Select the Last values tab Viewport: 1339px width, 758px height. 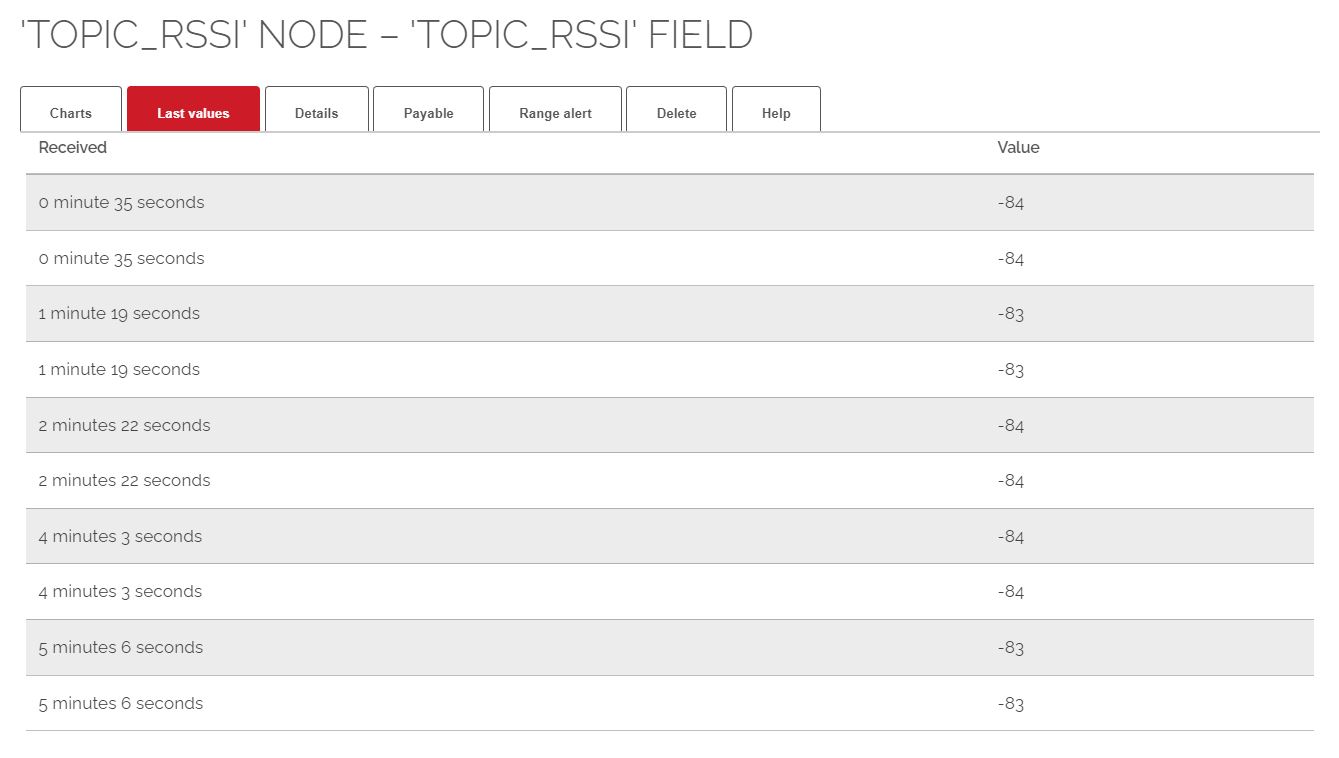pyautogui.click(x=193, y=113)
